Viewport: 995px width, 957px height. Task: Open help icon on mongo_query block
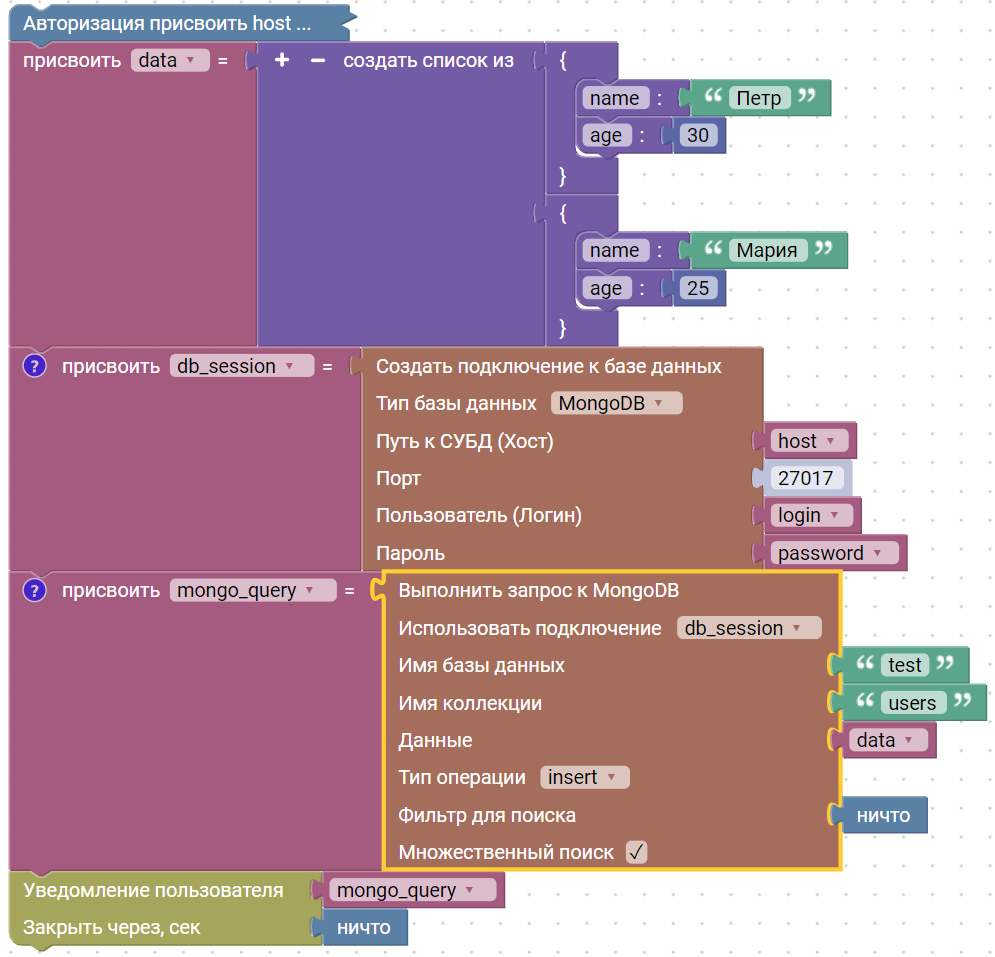(x=35, y=590)
